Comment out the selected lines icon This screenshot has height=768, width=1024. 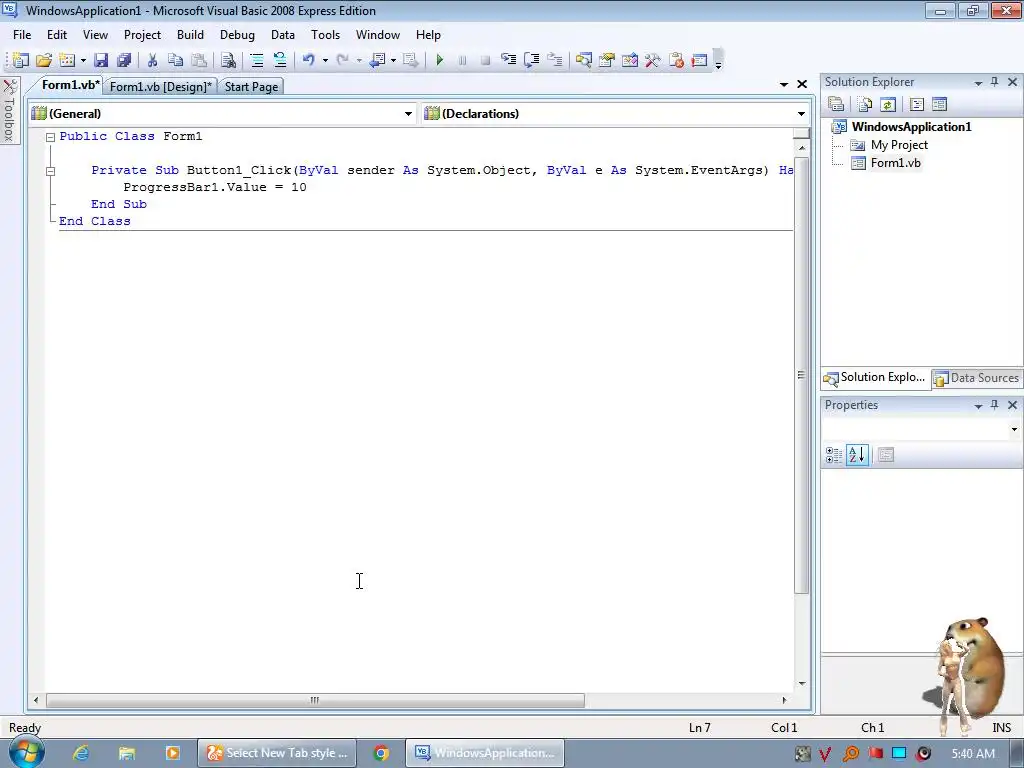pos(257,60)
